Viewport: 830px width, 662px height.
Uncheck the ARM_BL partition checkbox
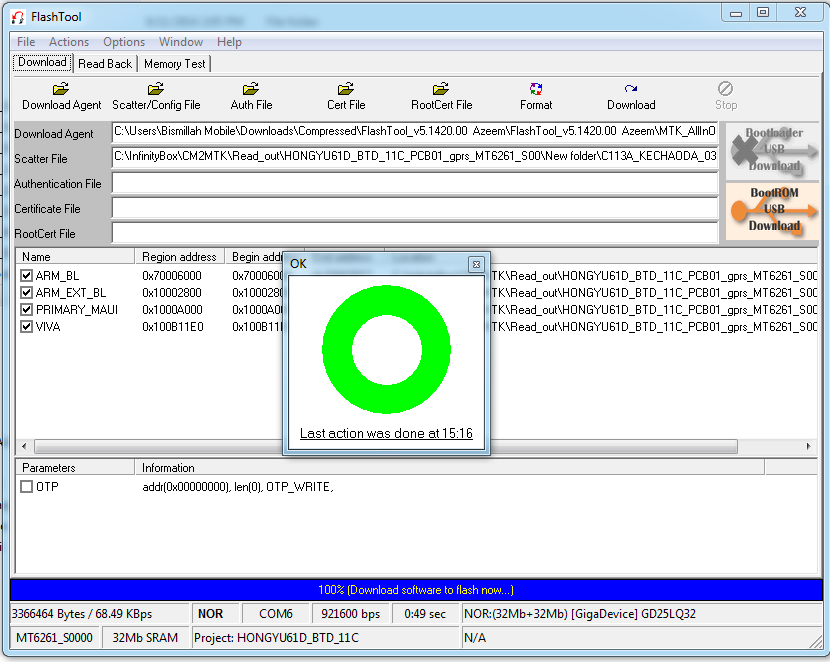[x=26, y=276]
